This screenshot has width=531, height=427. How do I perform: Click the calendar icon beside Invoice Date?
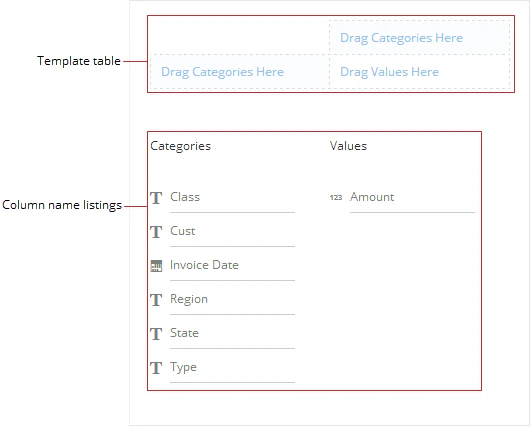[x=156, y=266]
